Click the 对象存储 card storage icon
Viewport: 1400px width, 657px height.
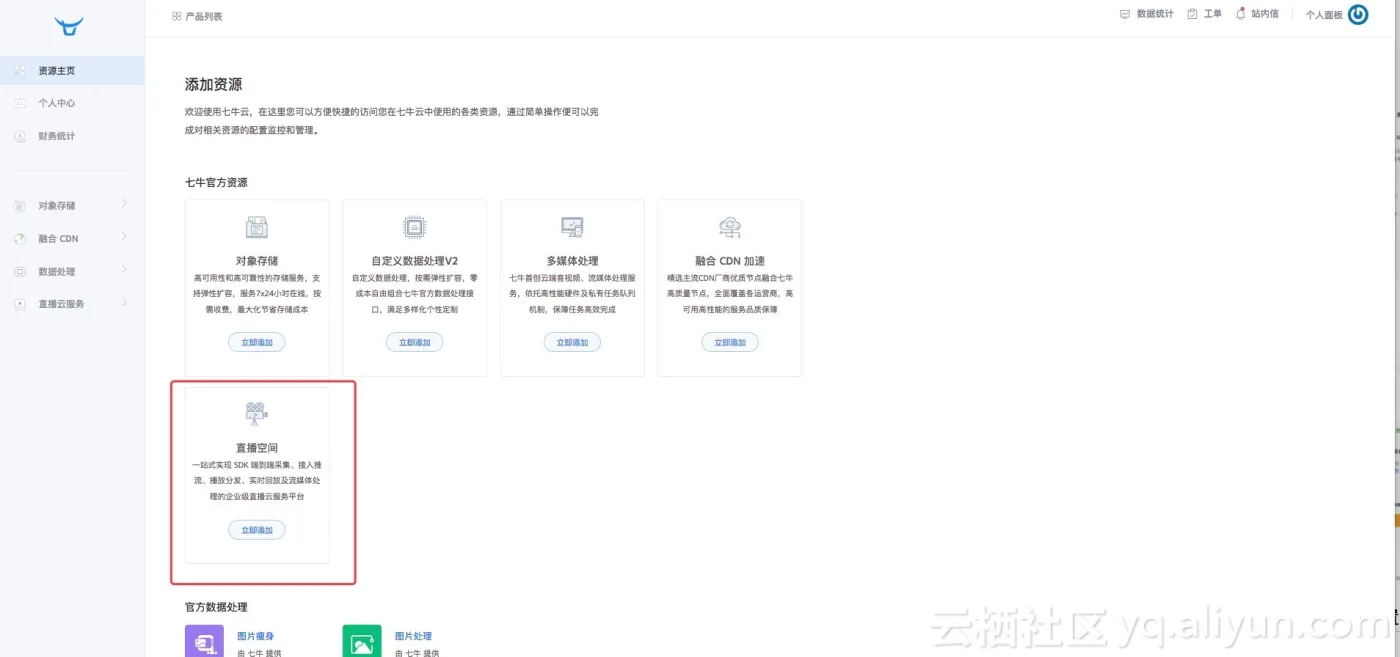tap(257, 227)
